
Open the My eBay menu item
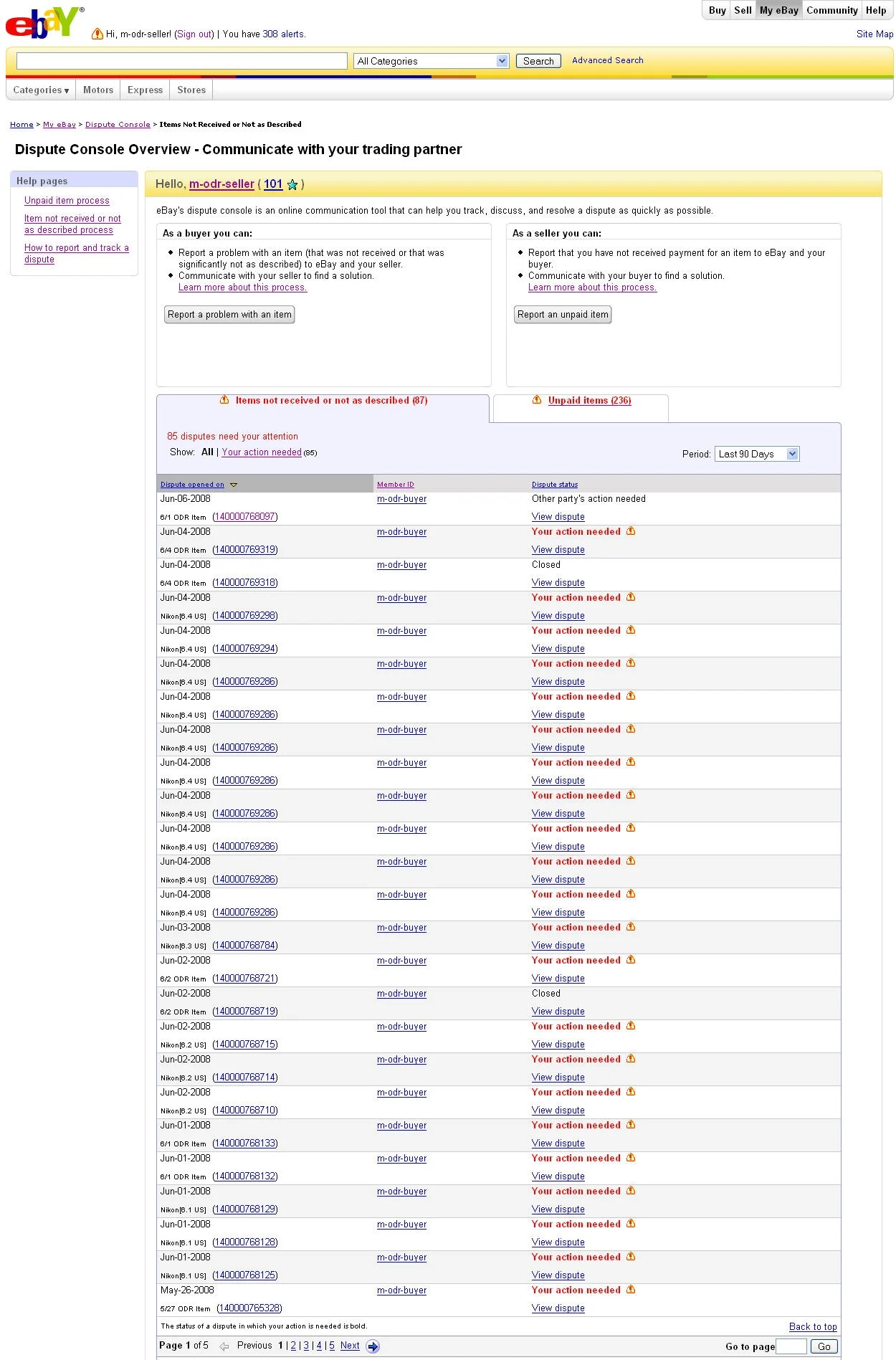coord(779,10)
